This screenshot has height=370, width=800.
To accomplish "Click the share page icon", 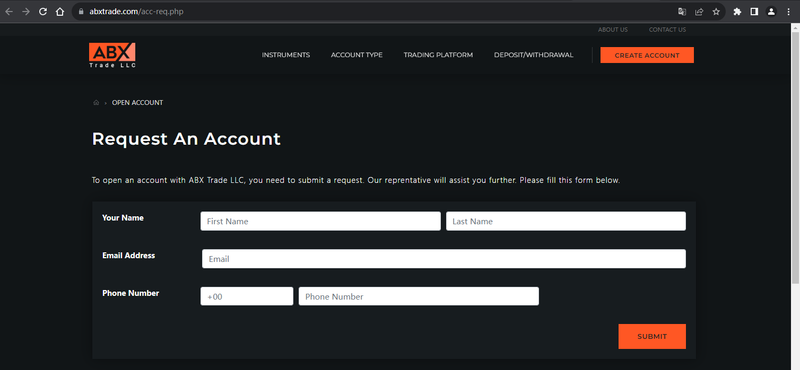I will (699, 12).
